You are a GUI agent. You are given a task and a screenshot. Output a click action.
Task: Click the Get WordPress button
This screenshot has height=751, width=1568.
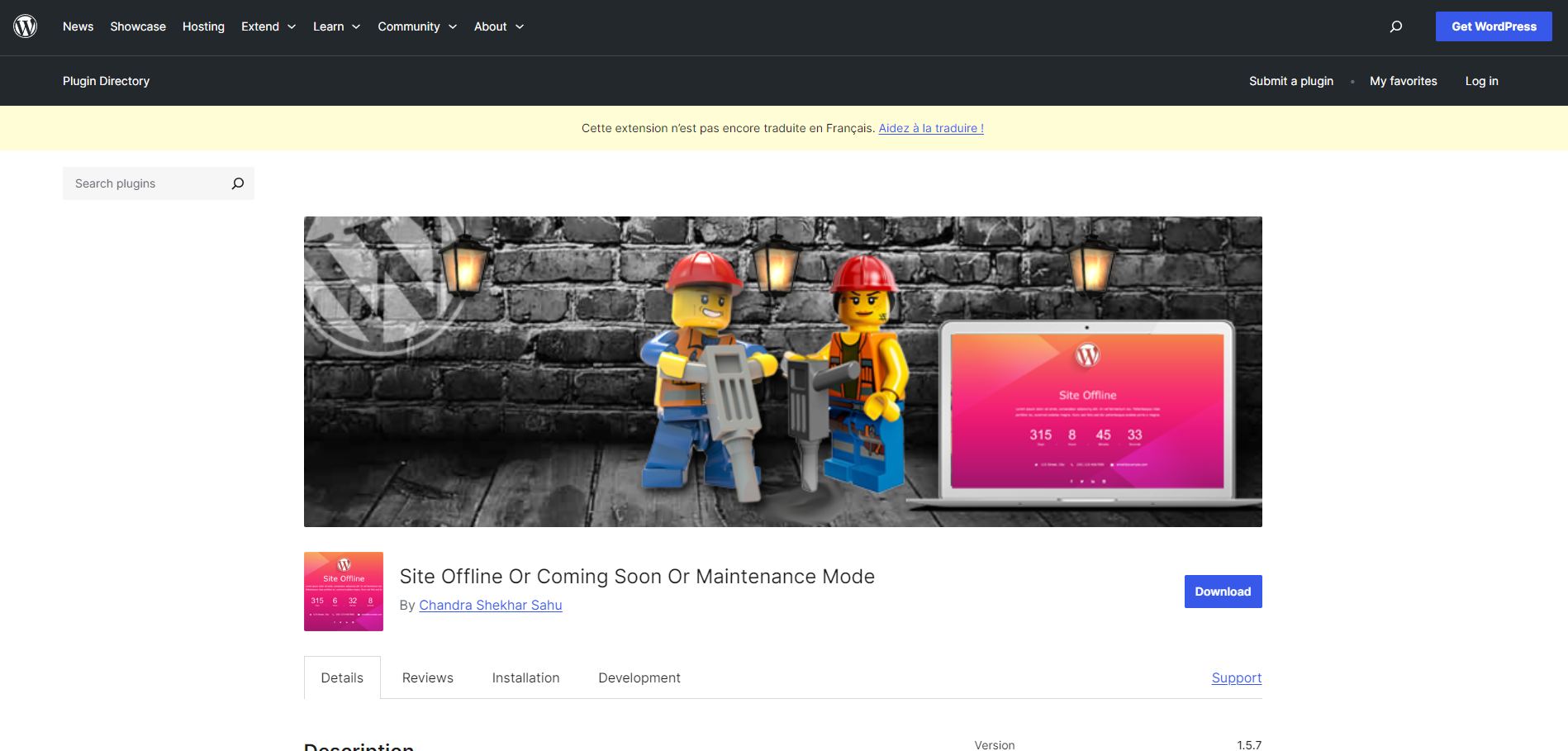click(x=1494, y=26)
